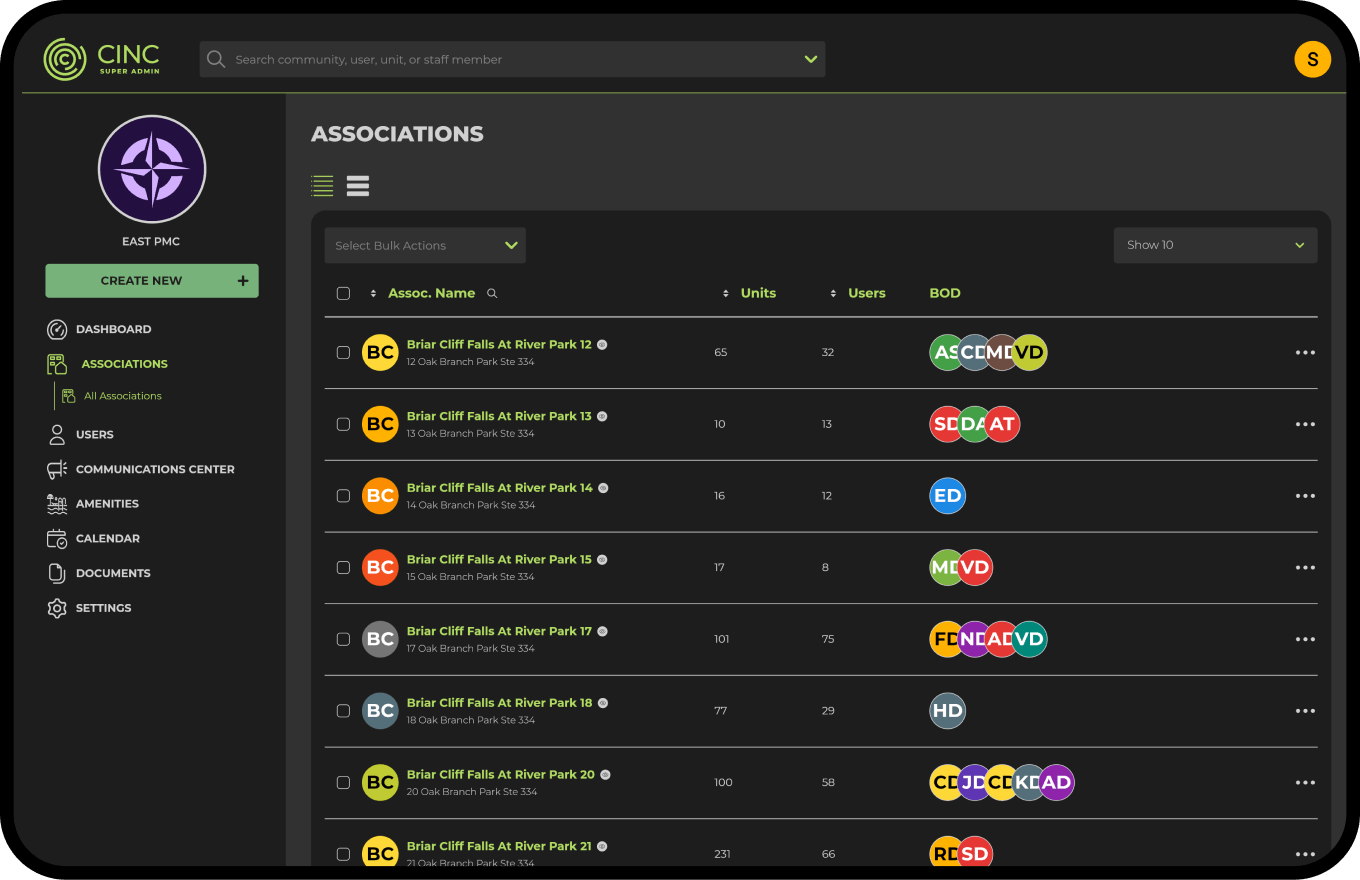Switch to expanded row view icon
Screen dimensions: 1360x880
(358, 186)
